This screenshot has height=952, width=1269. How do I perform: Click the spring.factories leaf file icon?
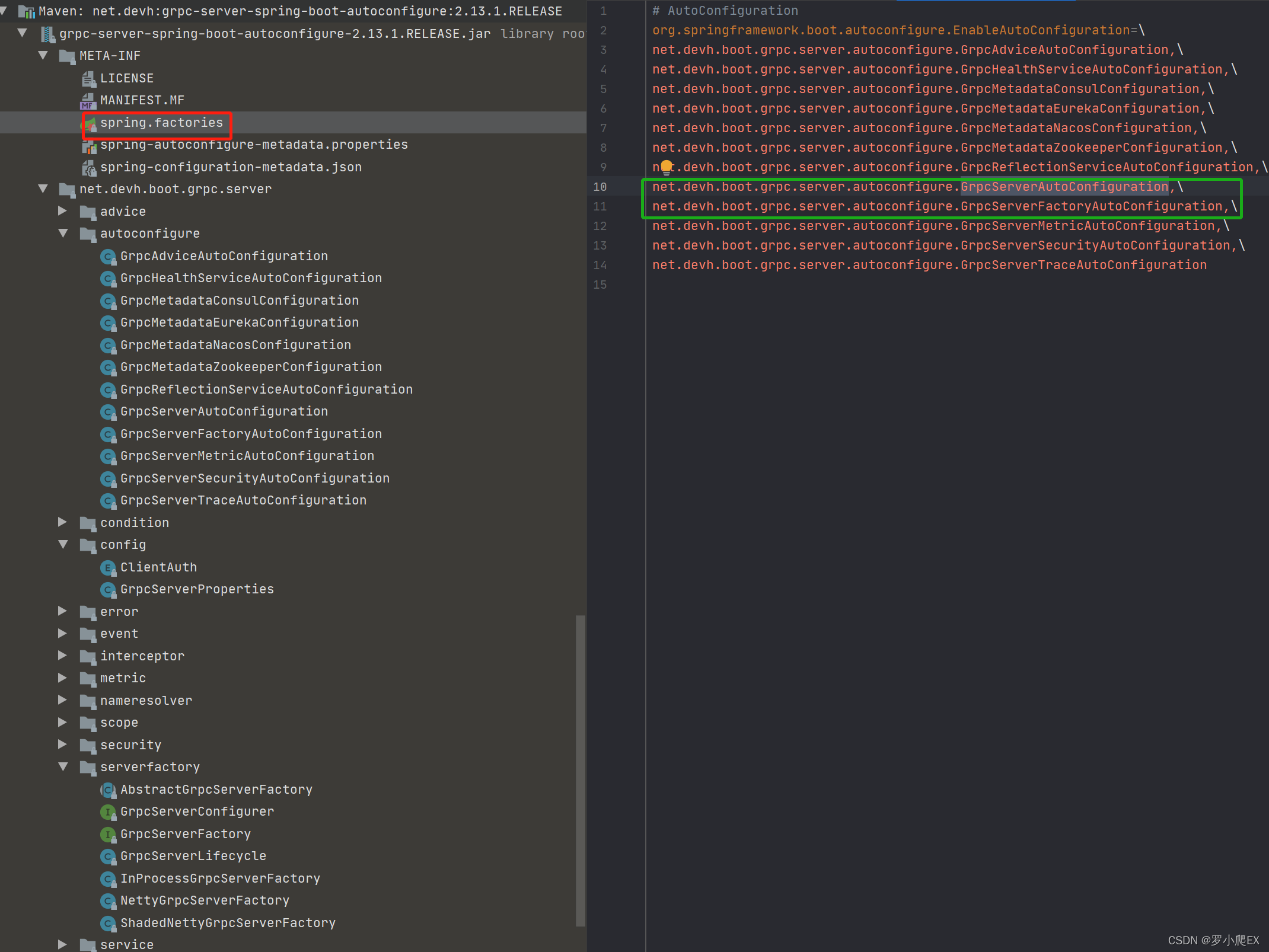90,123
